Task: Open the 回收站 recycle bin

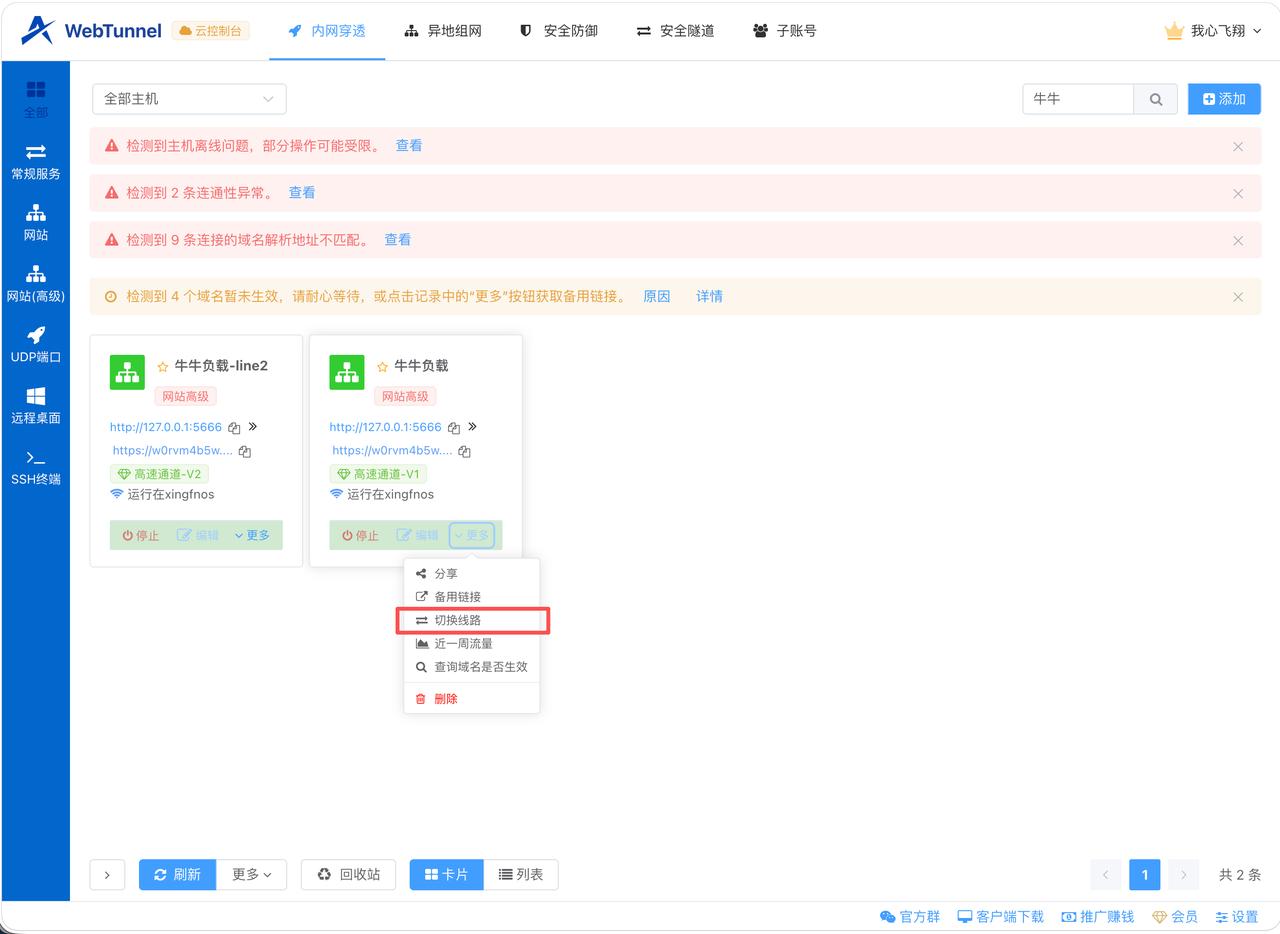Action: tap(348, 874)
